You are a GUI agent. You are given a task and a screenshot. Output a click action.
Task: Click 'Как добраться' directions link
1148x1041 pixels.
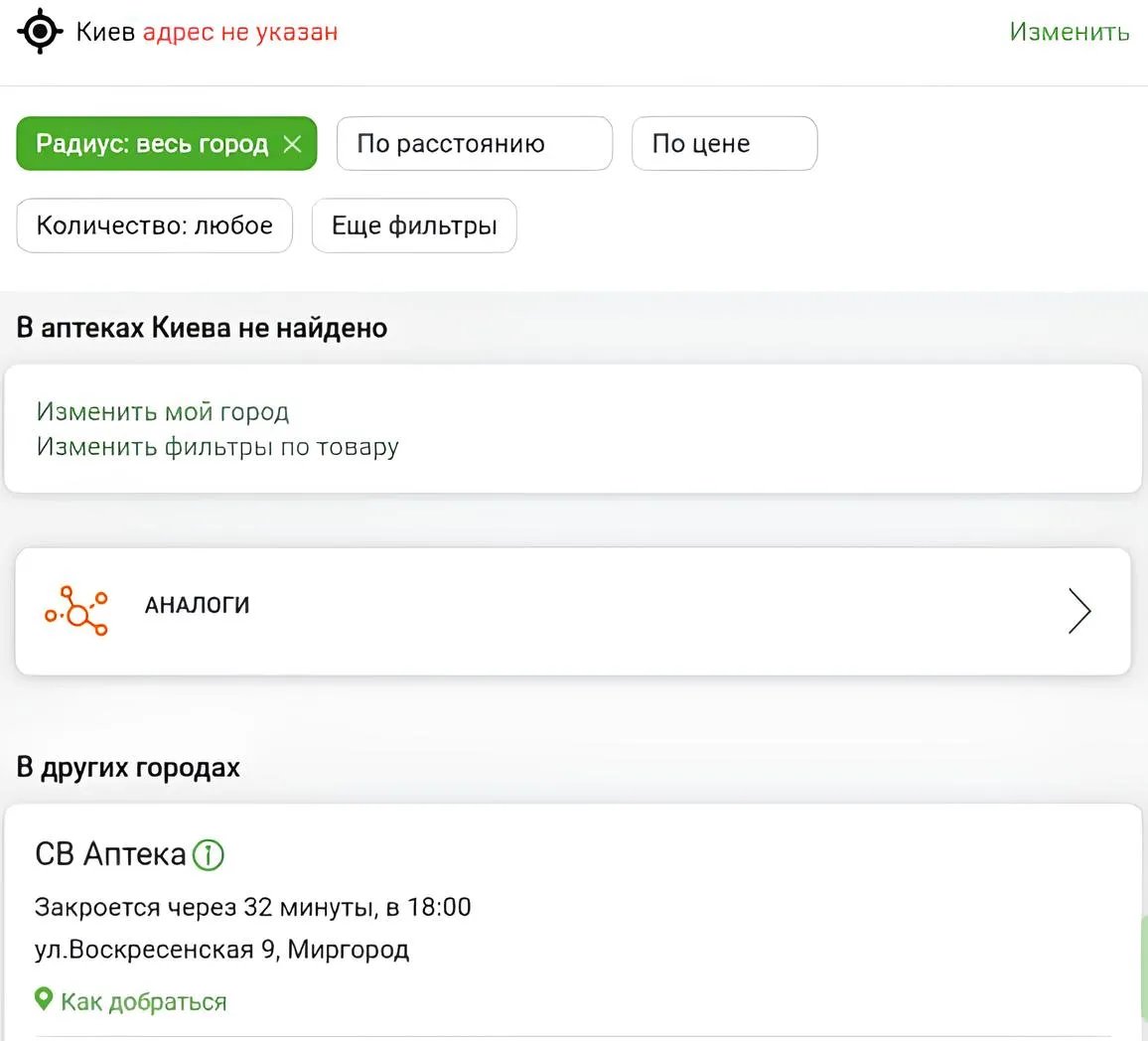[144, 1001]
